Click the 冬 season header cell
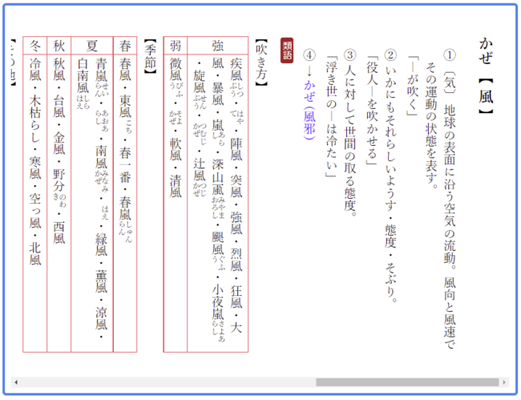Image resolution: width=521 pixels, height=400 pixels. (35, 45)
